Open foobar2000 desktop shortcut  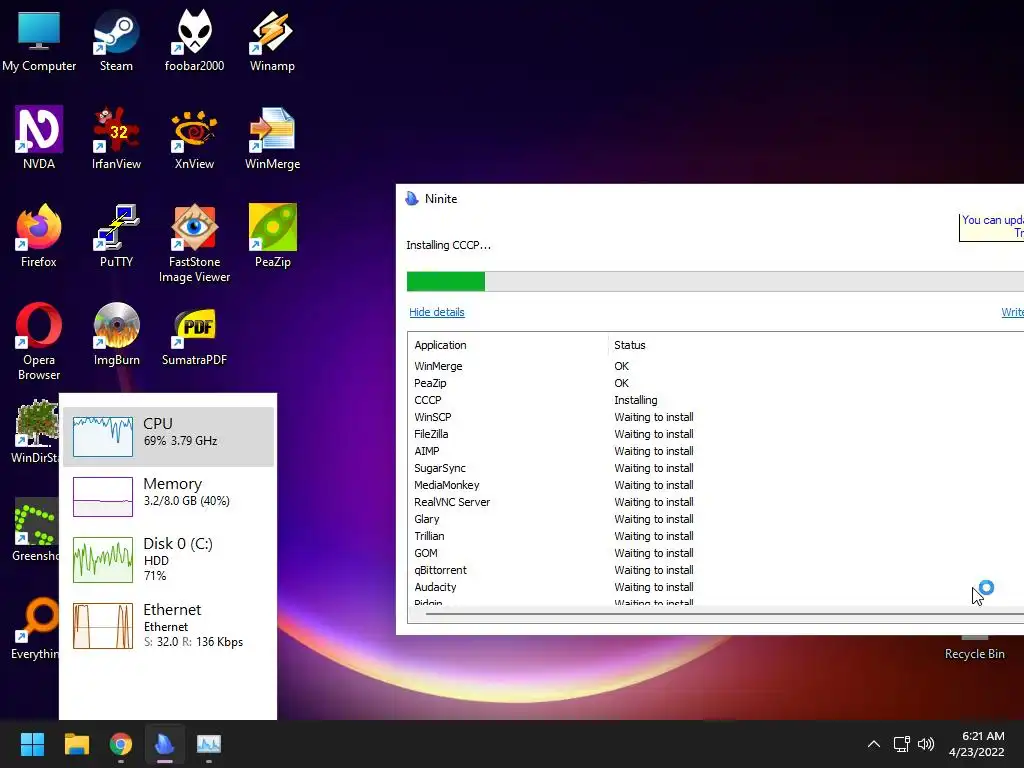[x=194, y=40]
